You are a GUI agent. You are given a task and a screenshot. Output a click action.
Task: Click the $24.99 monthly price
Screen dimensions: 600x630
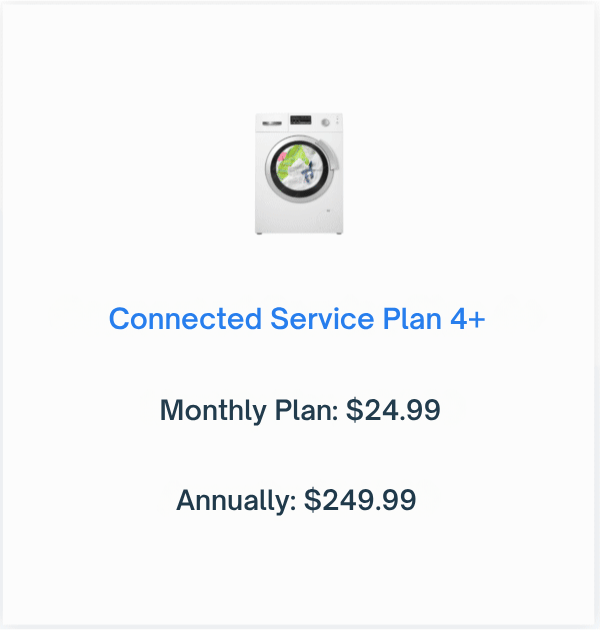coord(393,410)
